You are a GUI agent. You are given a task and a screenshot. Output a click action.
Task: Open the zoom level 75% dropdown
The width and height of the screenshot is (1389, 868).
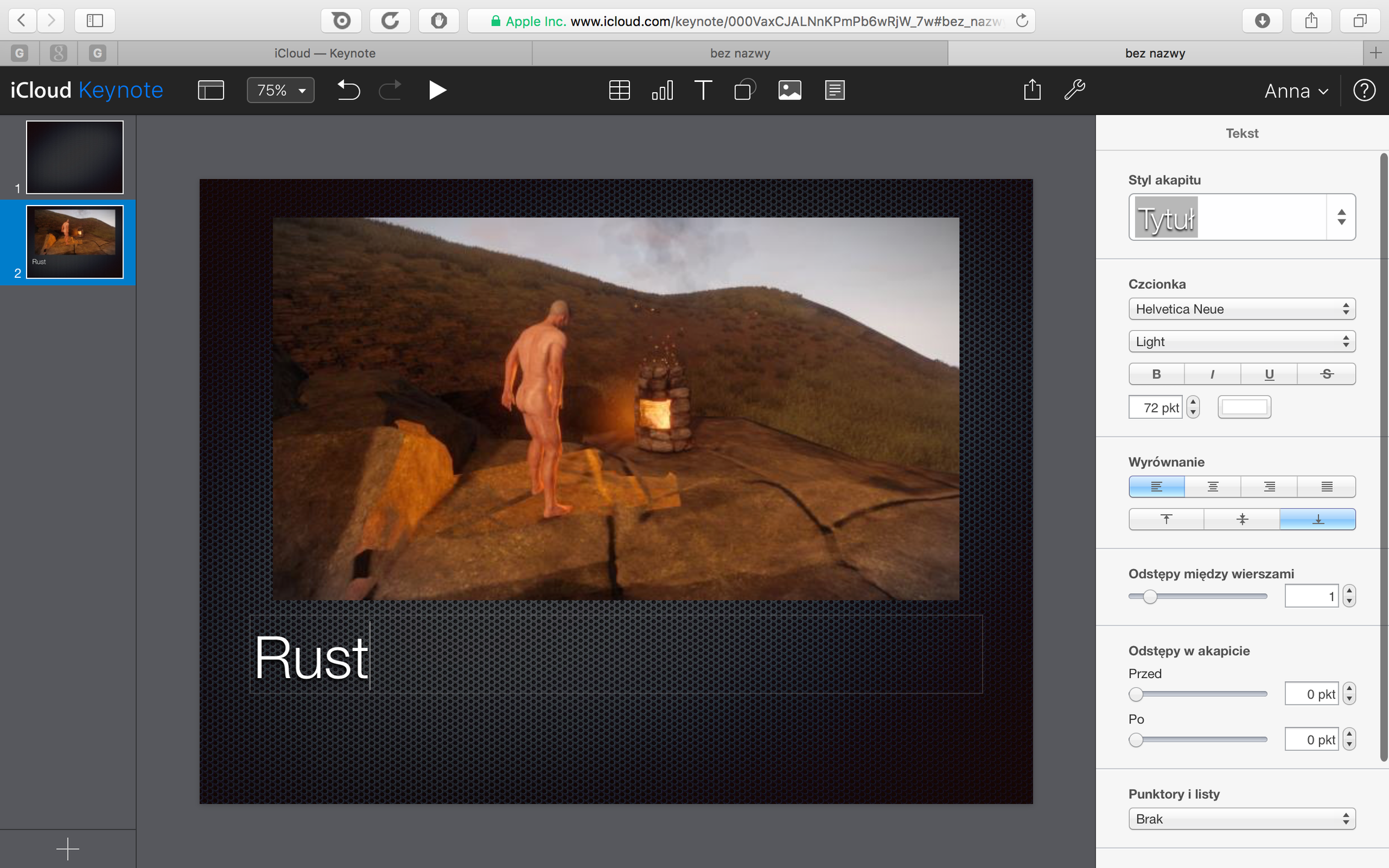[280, 90]
